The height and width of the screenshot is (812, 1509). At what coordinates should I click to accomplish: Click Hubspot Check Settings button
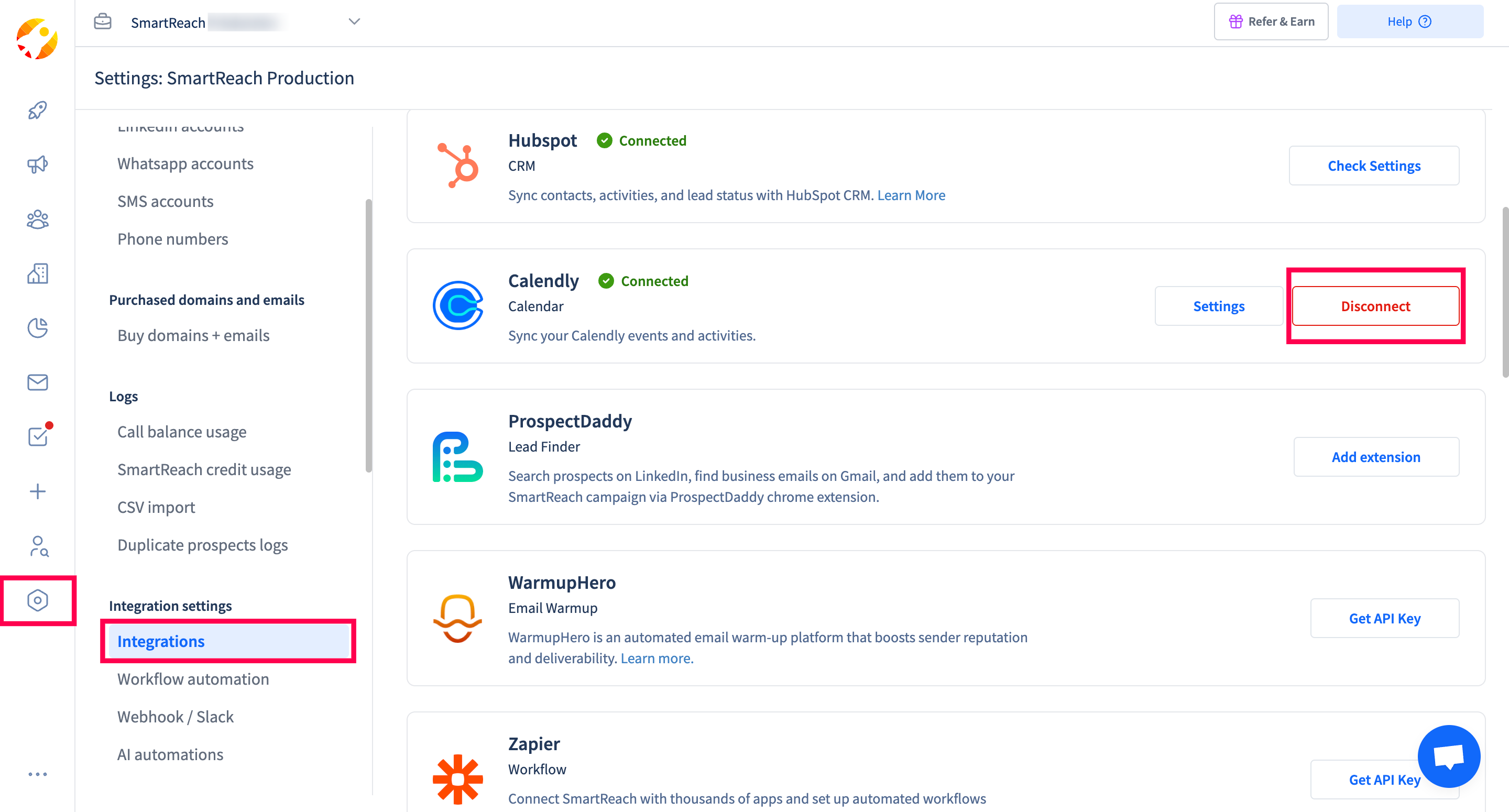coord(1373,166)
